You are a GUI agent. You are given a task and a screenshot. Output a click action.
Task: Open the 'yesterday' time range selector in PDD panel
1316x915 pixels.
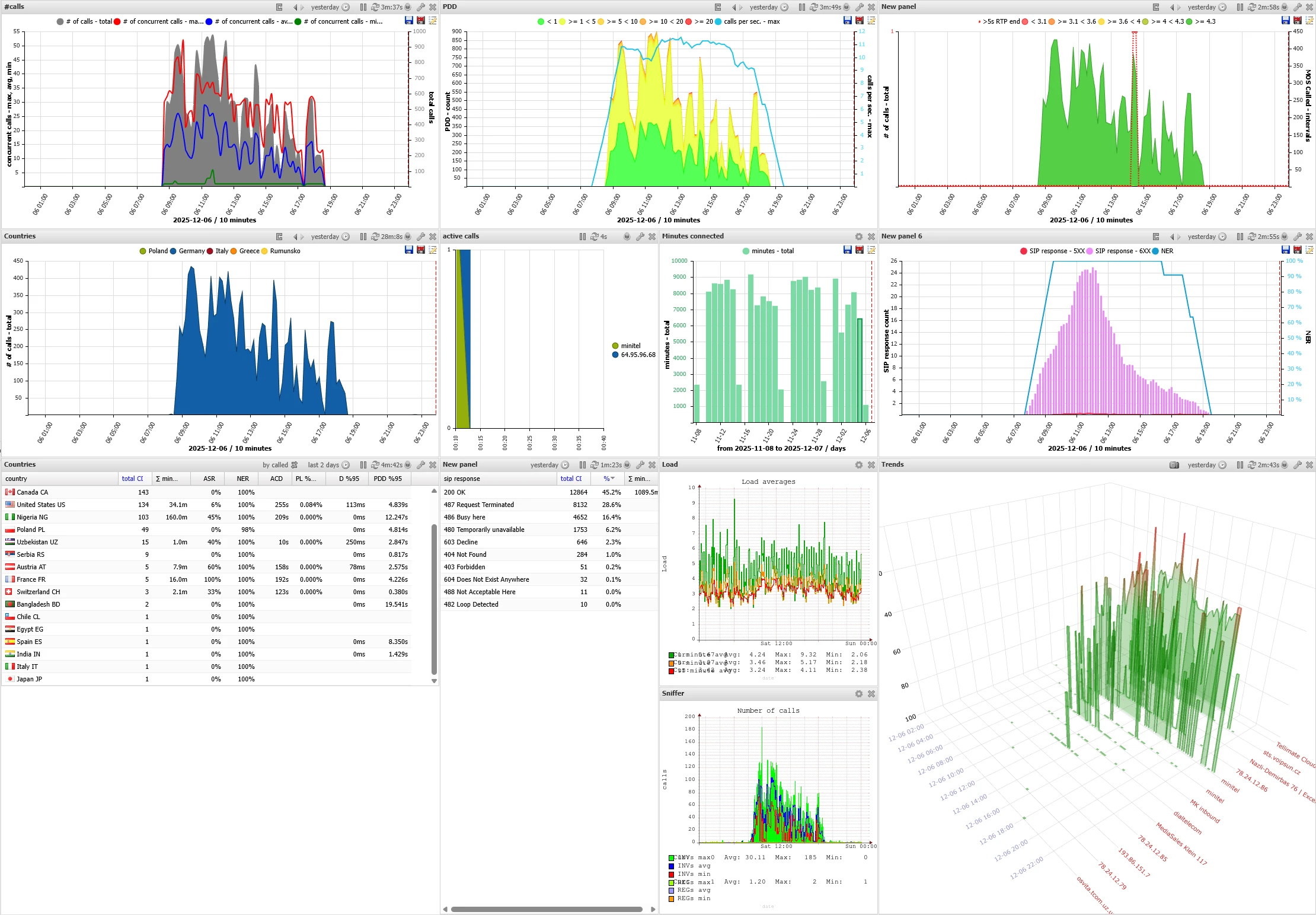click(764, 7)
